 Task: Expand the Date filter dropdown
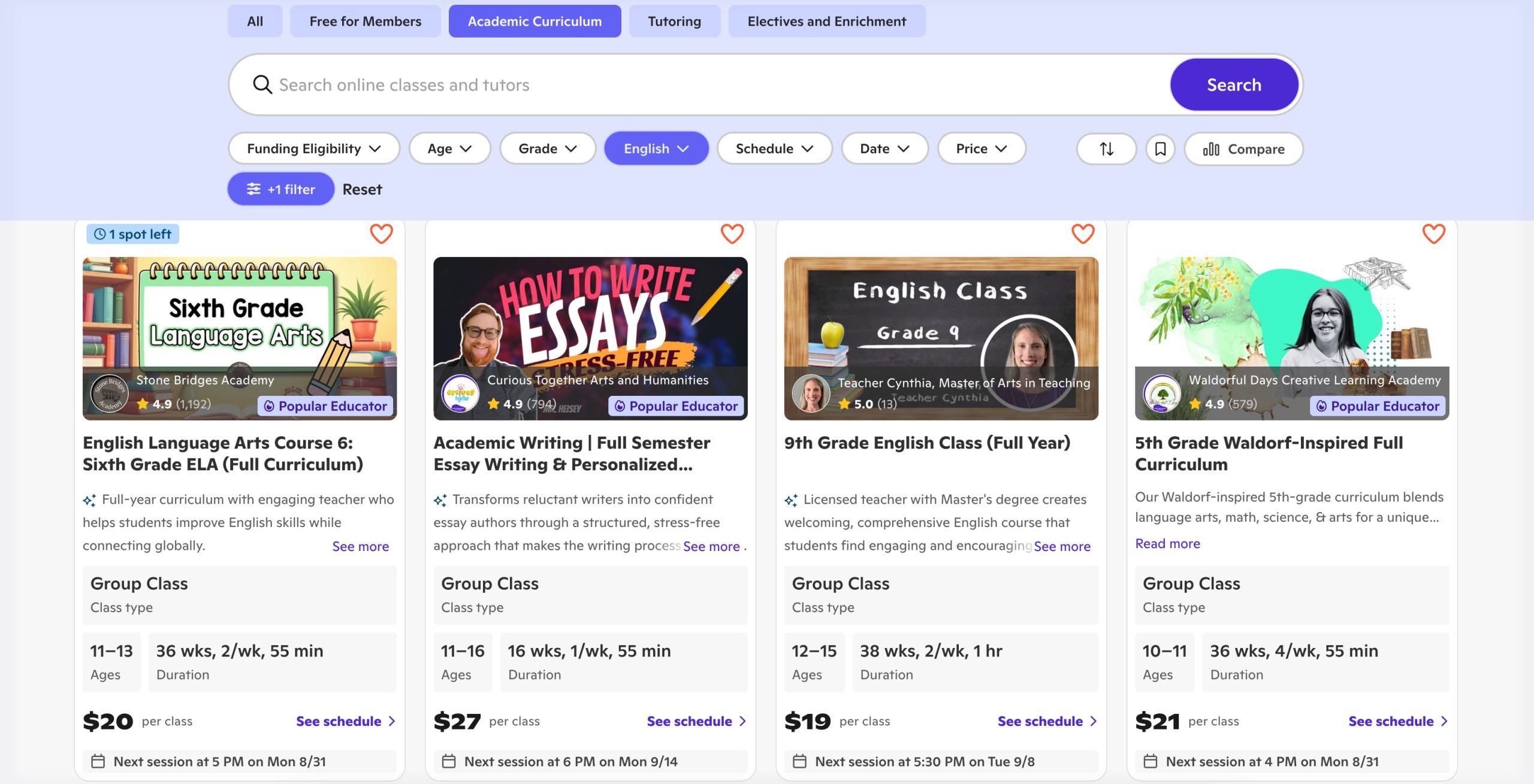tap(884, 149)
